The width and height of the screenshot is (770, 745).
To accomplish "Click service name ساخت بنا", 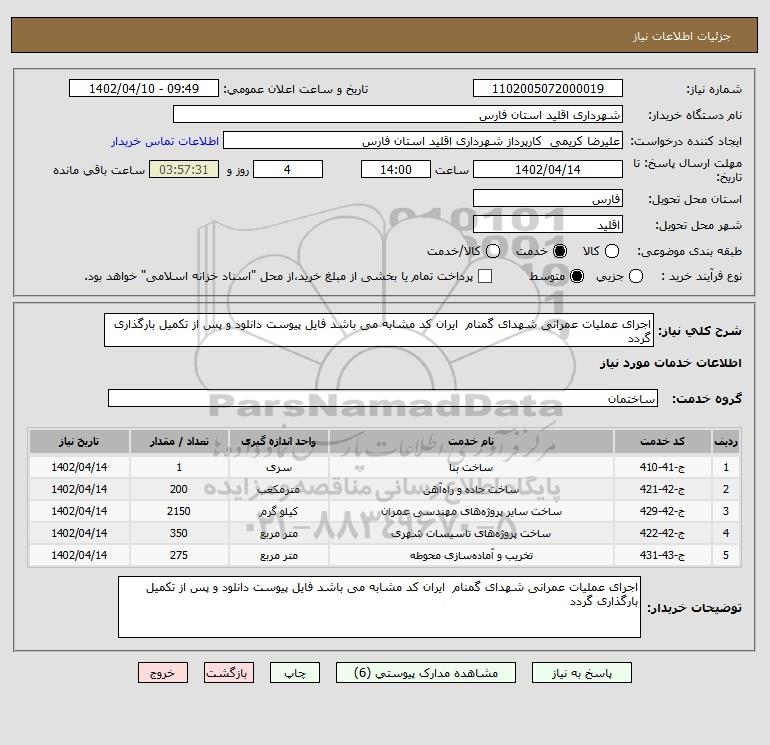I will [x=471, y=468].
